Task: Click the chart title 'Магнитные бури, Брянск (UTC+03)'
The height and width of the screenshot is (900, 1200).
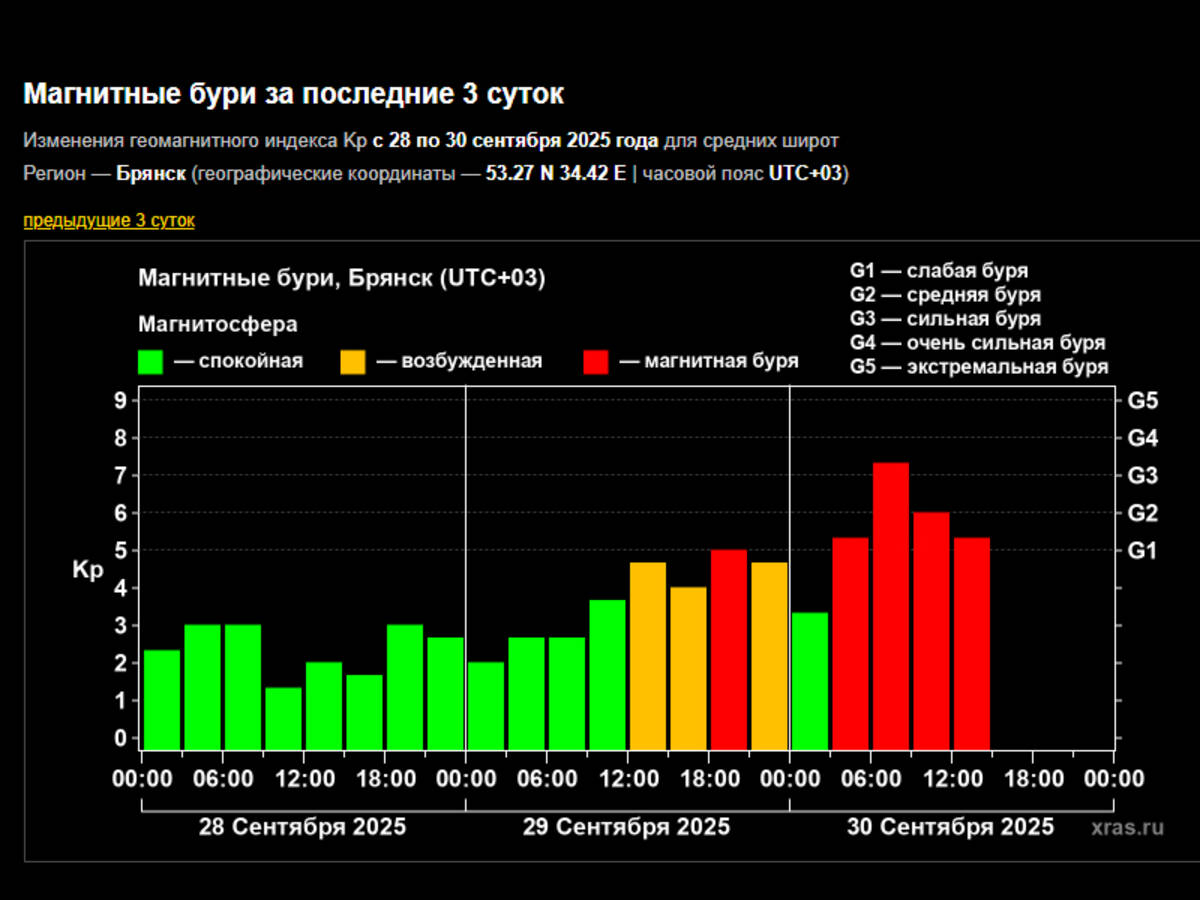Action: pos(341,279)
